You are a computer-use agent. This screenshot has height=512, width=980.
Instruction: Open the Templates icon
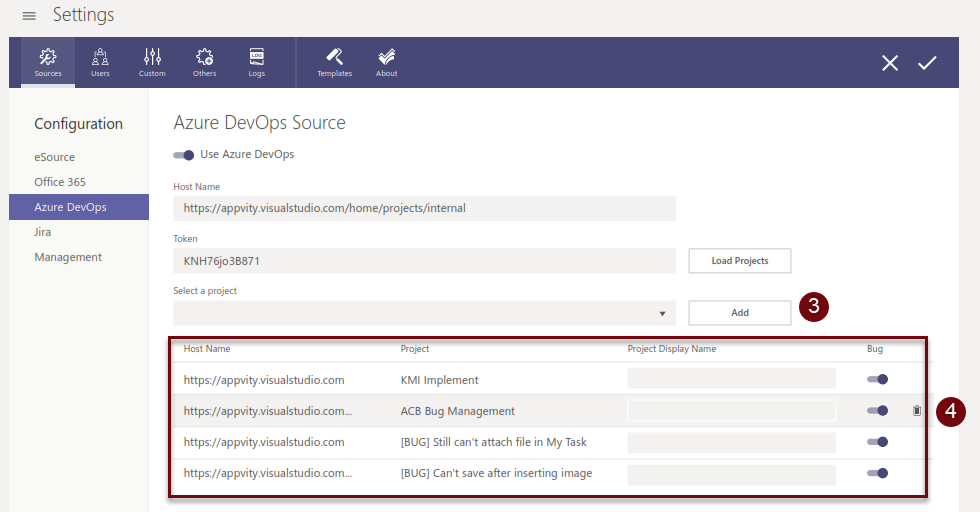tap(334, 62)
